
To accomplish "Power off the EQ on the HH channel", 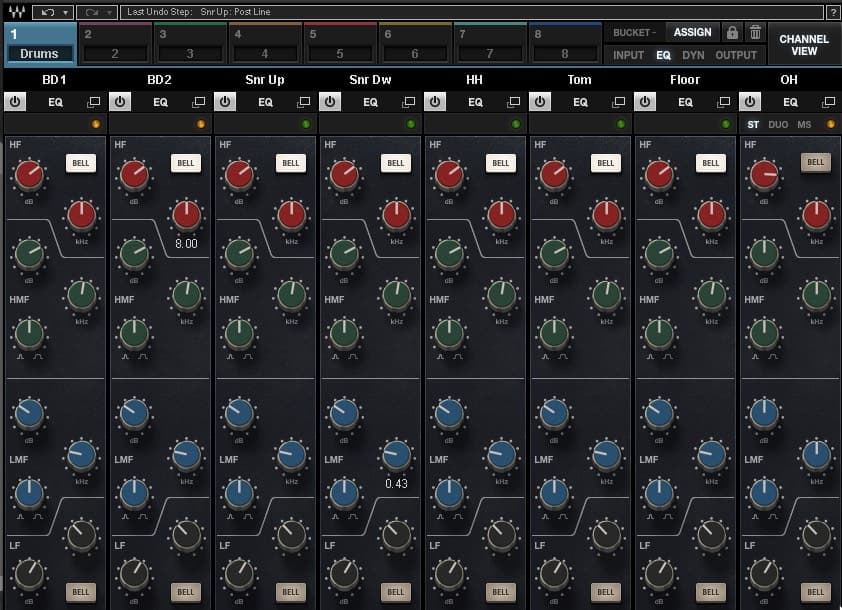I will pos(435,101).
